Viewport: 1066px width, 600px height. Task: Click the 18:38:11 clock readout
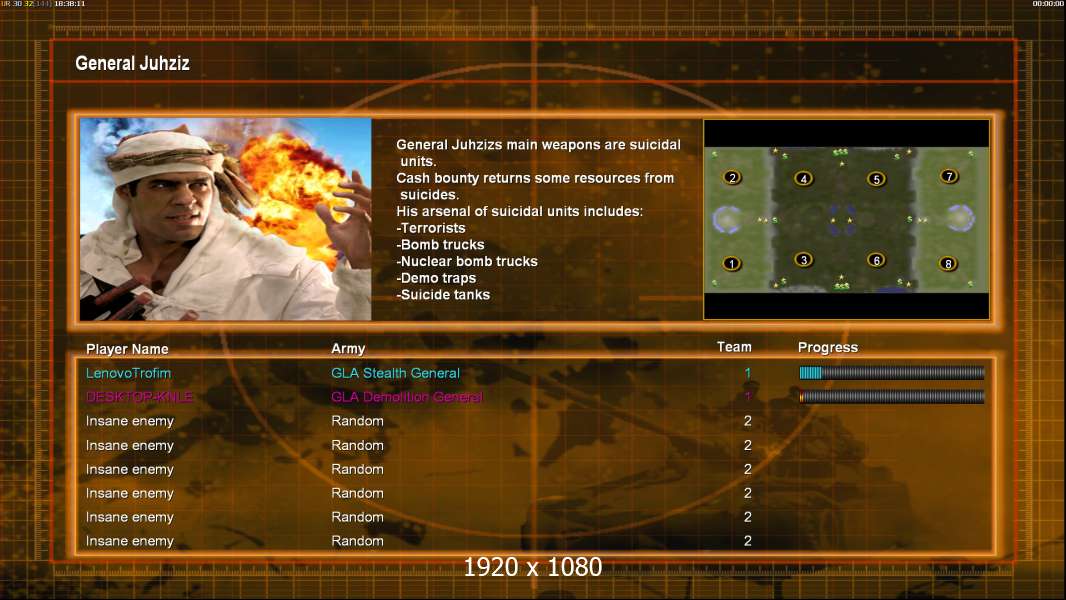click(70, 4)
